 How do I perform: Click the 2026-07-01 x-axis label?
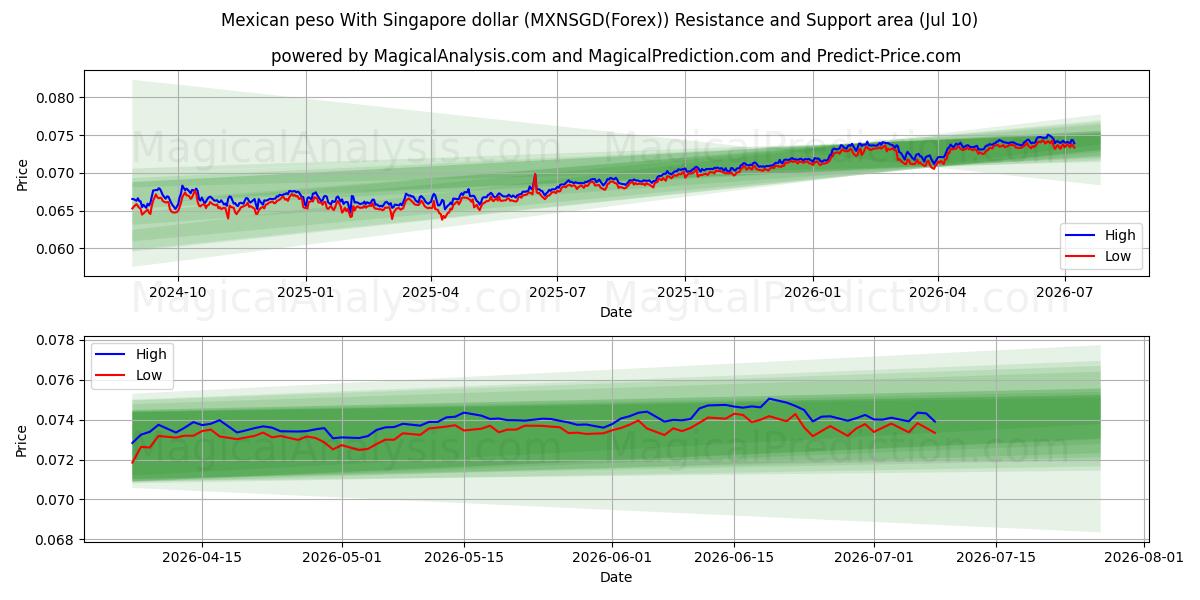[x=874, y=557]
